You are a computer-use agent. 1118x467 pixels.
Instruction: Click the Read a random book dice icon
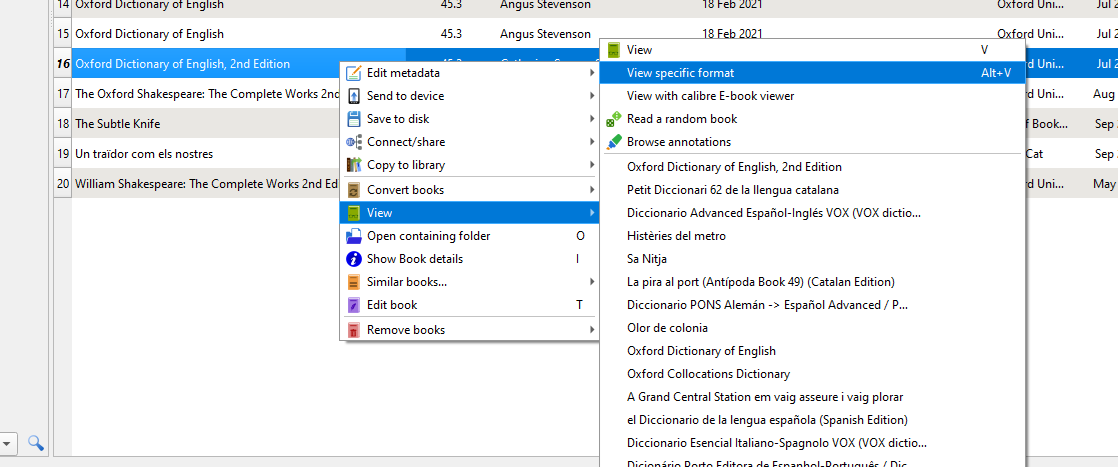pyautogui.click(x=614, y=119)
